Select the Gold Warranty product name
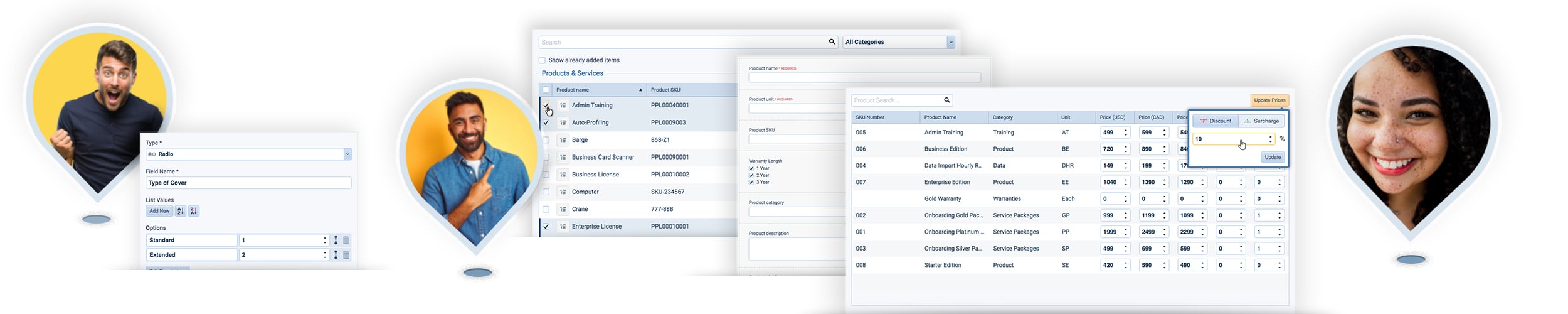Viewport: 1568px width, 314px height. 943,198
